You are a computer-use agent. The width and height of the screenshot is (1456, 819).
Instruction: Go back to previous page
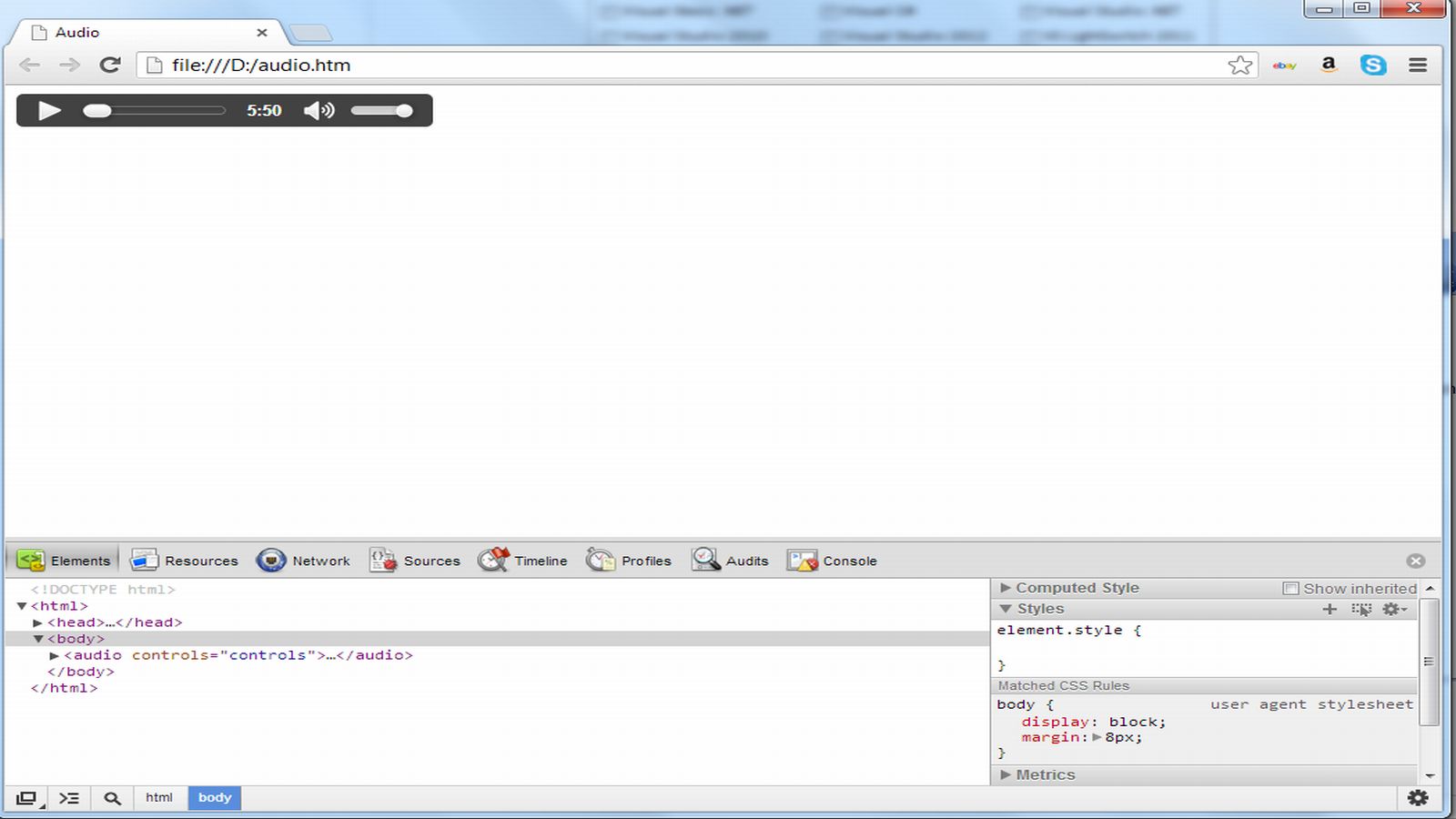(29, 65)
